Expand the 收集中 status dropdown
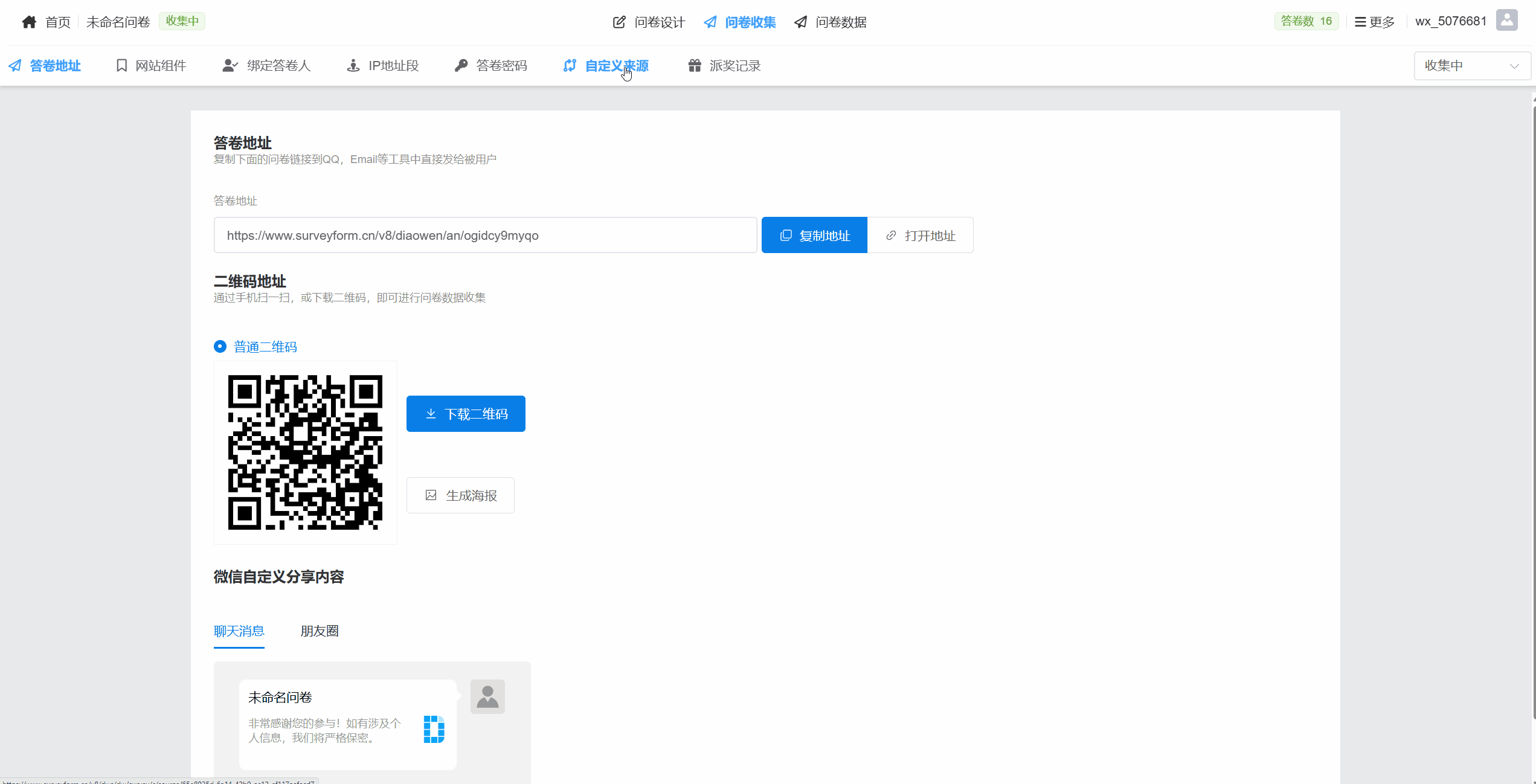The height and width of the screenshot is (784, 1536). (x=1471, y=66)
